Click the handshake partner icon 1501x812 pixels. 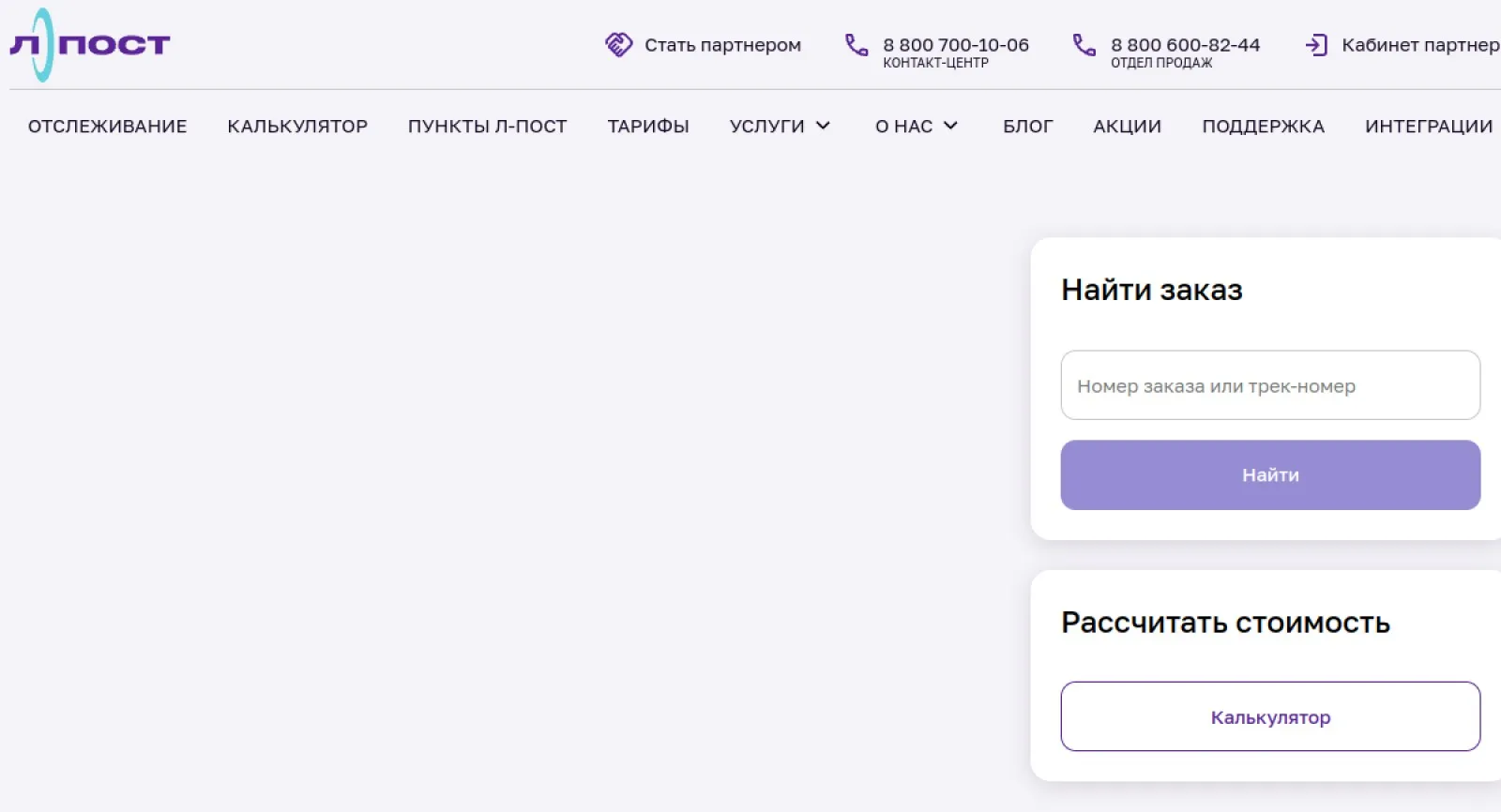(x=618, y=44)
